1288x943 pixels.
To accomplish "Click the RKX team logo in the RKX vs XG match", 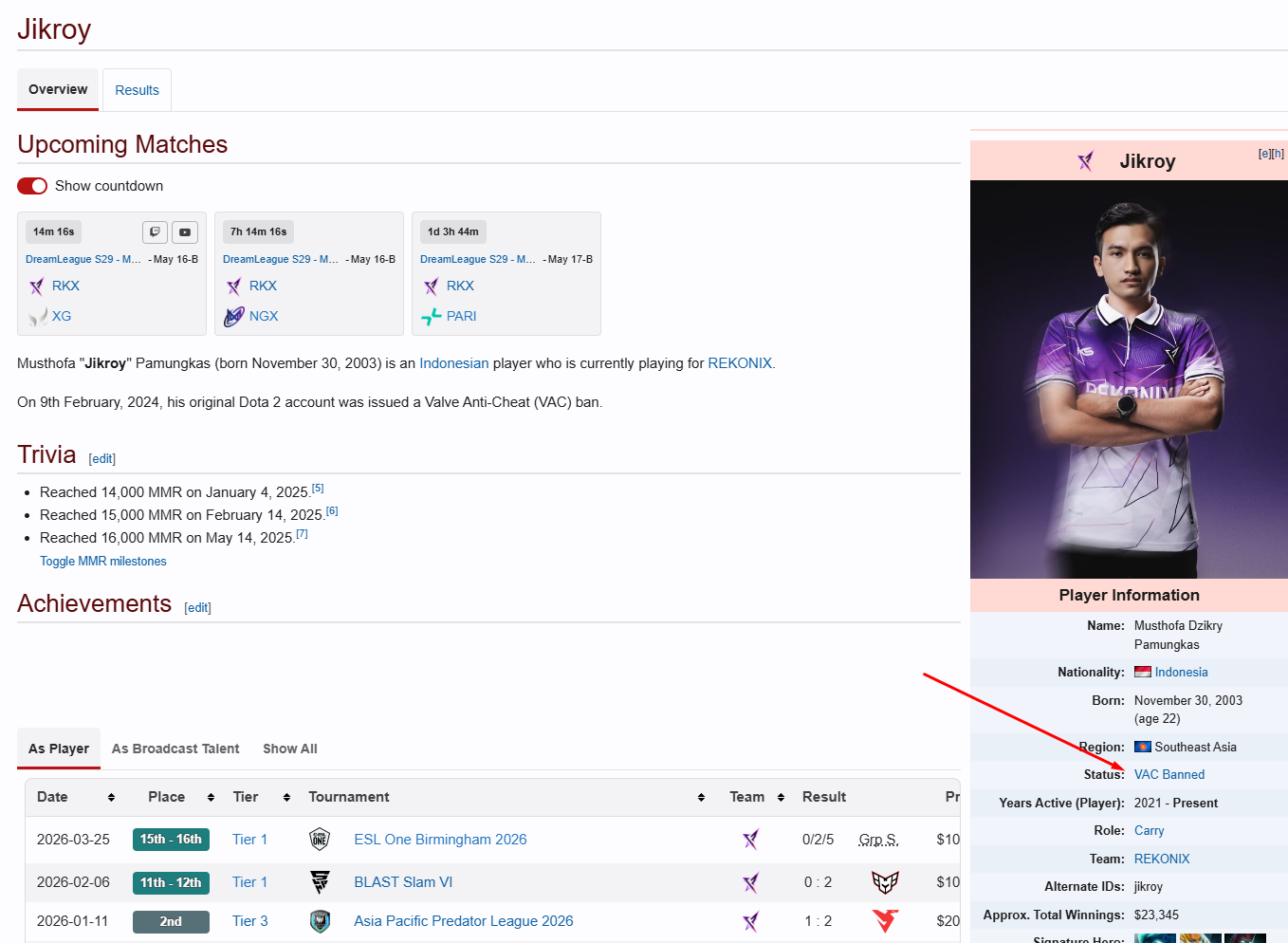I will coord(36,287).
